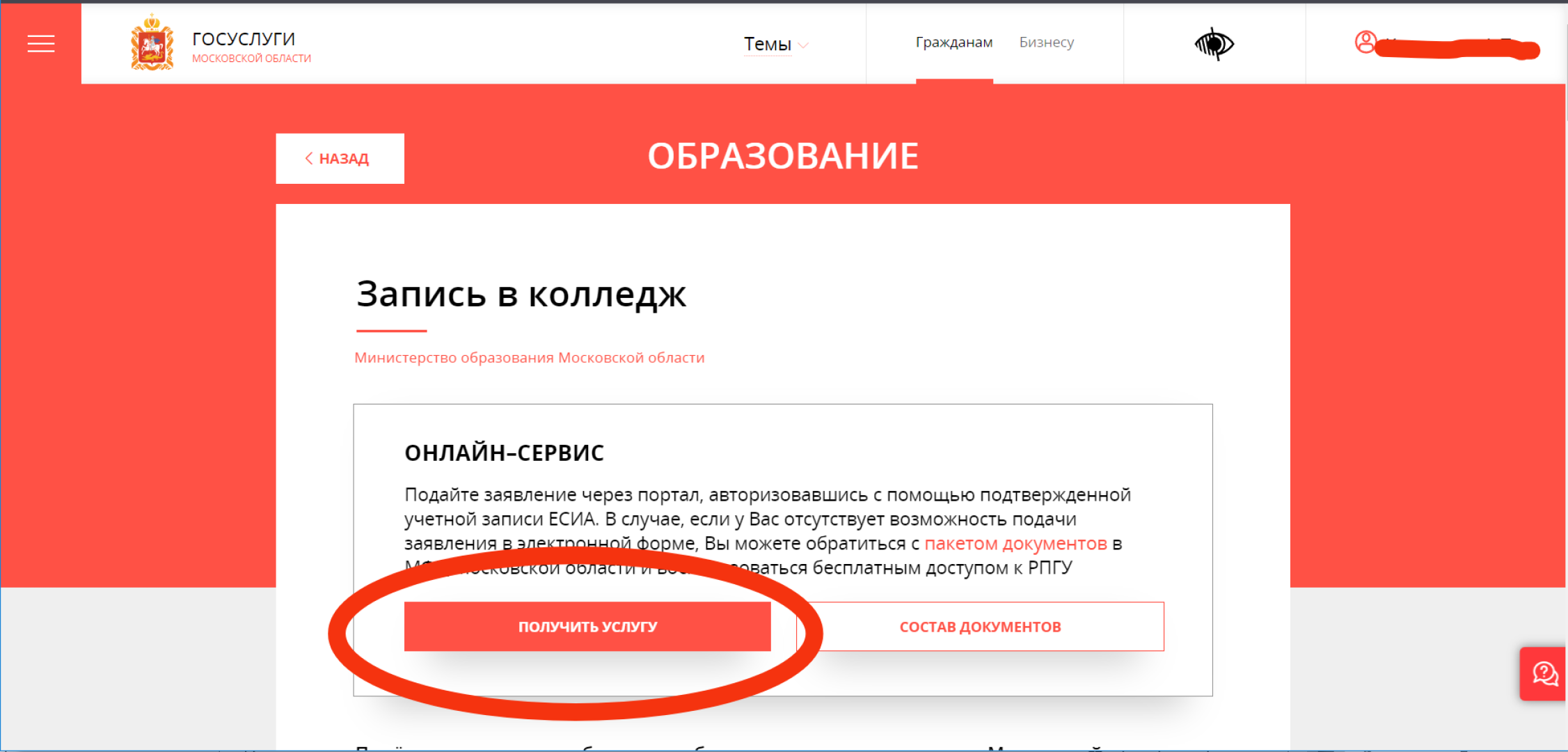Click the user profile account icon
Screen dimensions: 1568x752
[x=1365, y=43]
